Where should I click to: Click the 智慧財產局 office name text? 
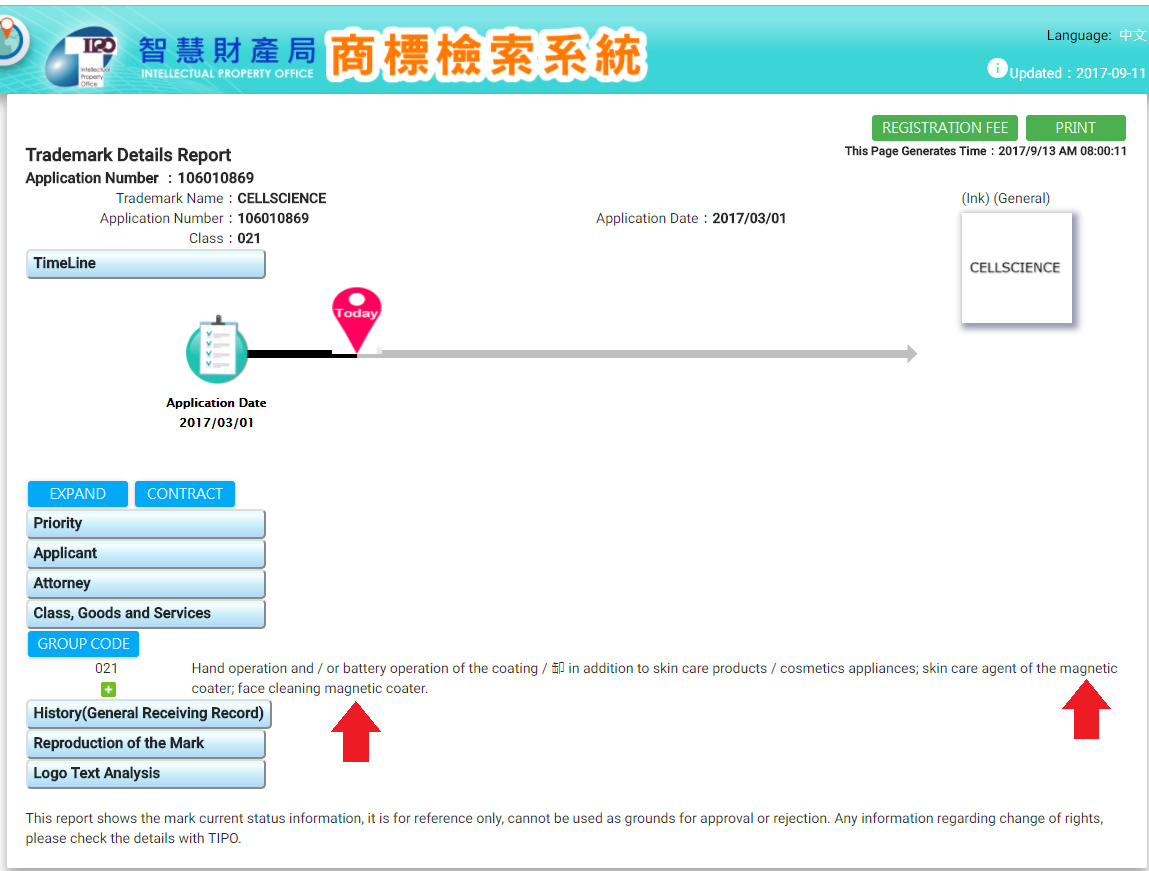pyautogui.click(x=228, y=50)
